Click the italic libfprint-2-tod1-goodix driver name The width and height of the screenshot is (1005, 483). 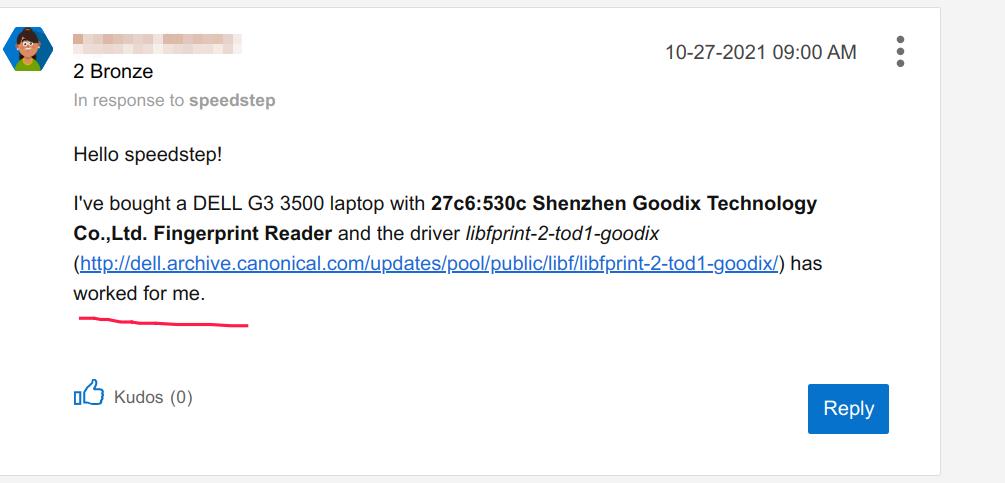[x=562, y=234]
